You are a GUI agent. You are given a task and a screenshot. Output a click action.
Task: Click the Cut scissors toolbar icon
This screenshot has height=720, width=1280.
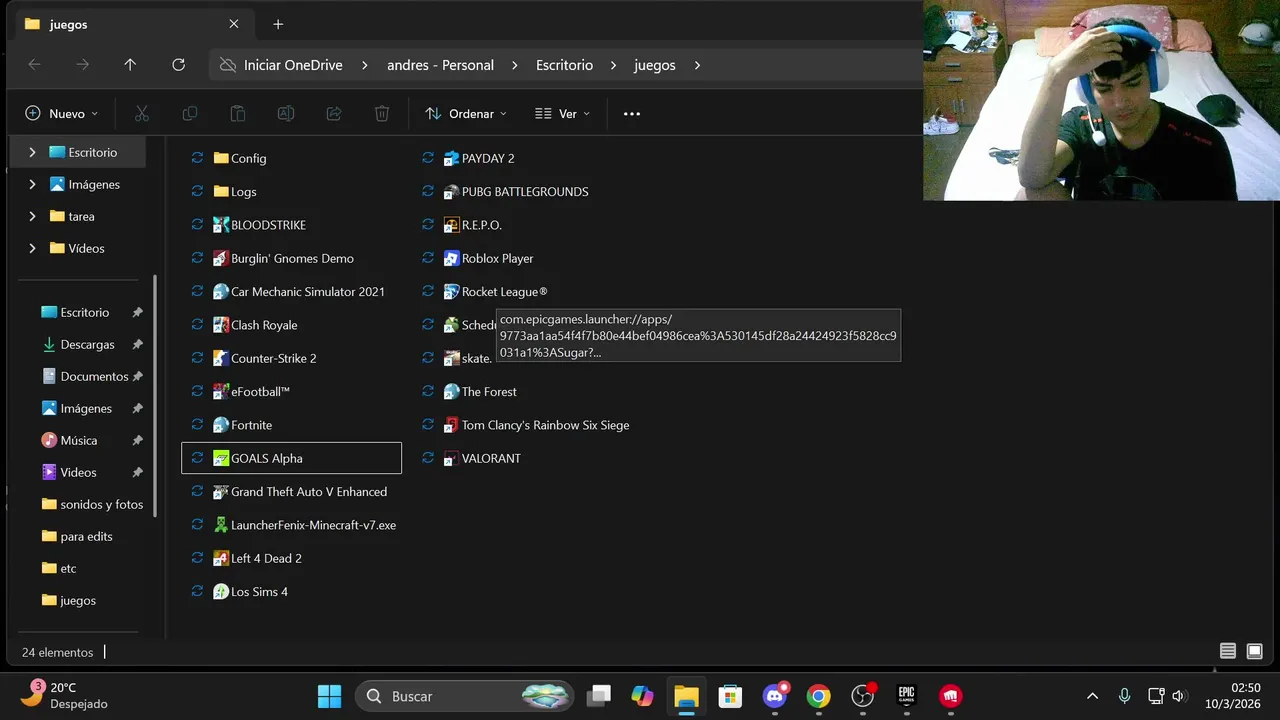pyautogui.click(x=142, y=114)
